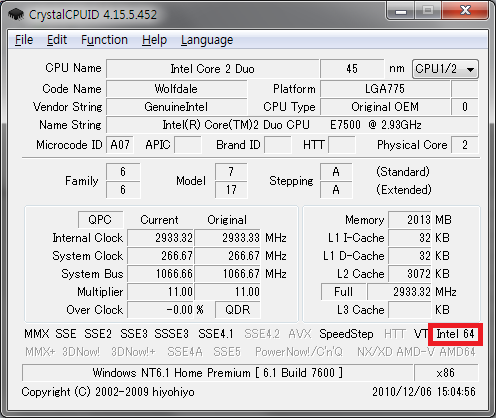Click the Intel 64 feature label
This screenshot has height=418, width=496.
[455, 334]
